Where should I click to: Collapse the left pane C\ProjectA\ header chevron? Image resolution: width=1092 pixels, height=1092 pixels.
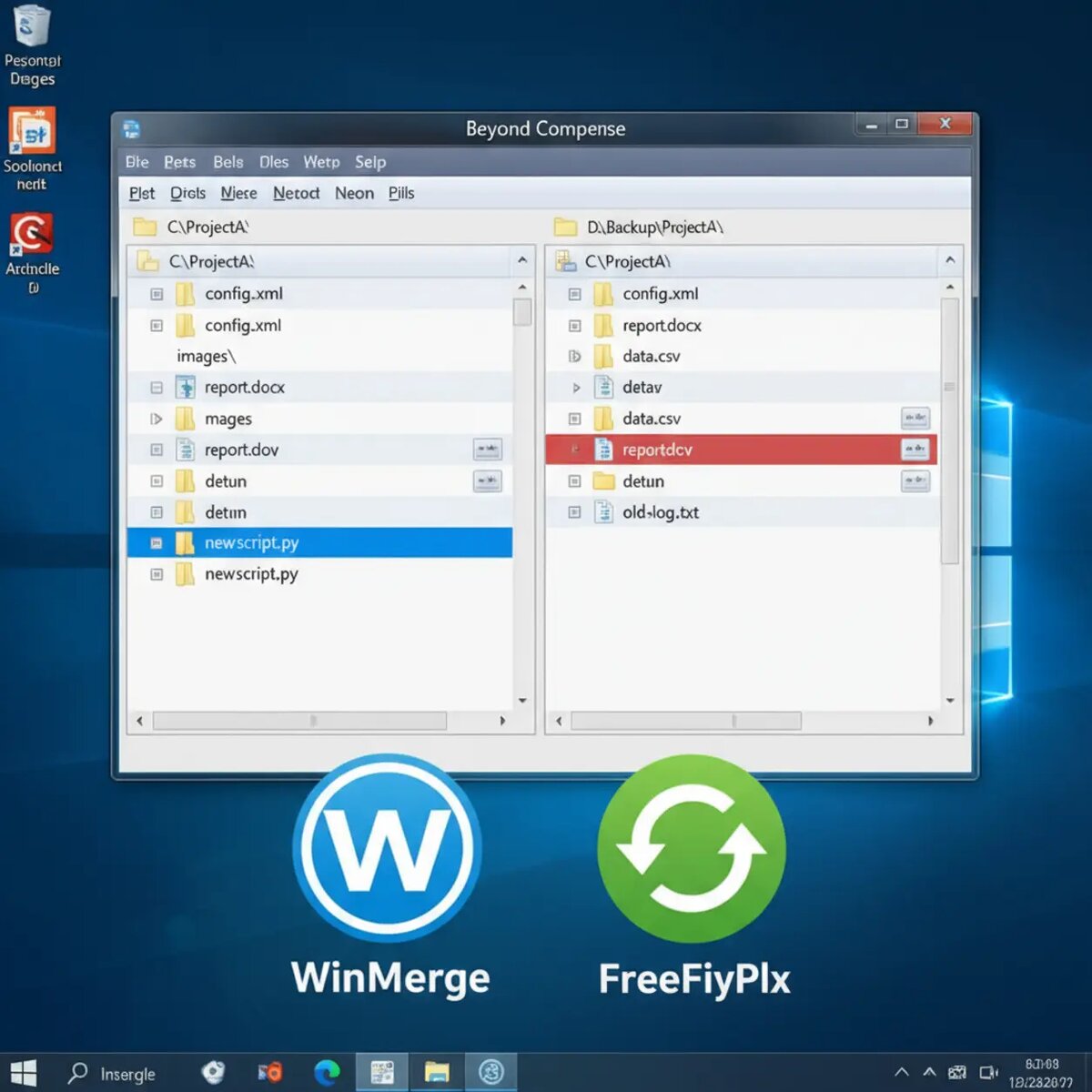(x=522, y=260)
